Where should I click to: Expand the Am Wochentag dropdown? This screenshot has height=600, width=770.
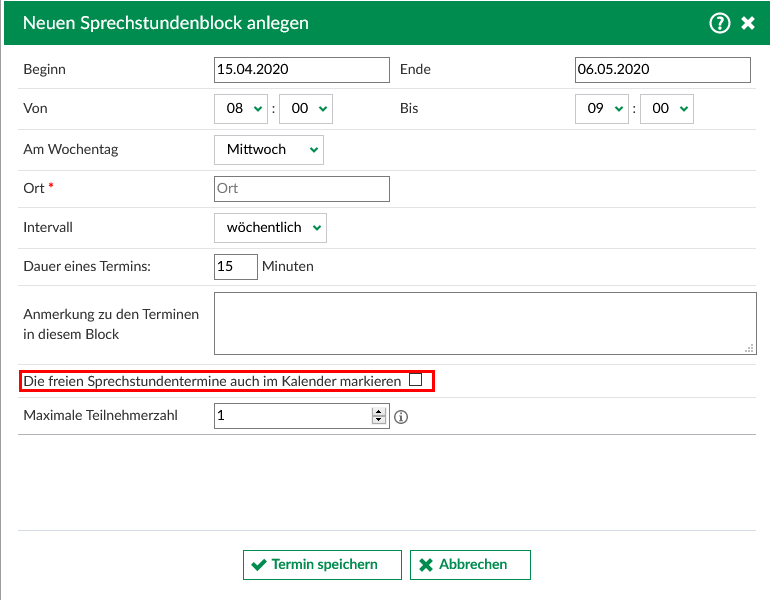pyautogui.click(x=268, y=149)
